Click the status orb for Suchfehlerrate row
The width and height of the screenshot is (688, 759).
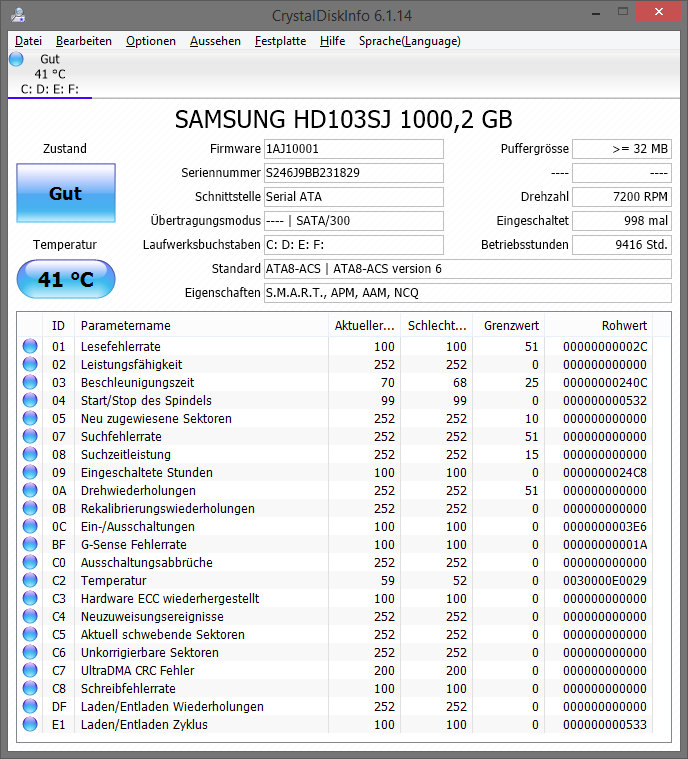[x=30, y=436]
